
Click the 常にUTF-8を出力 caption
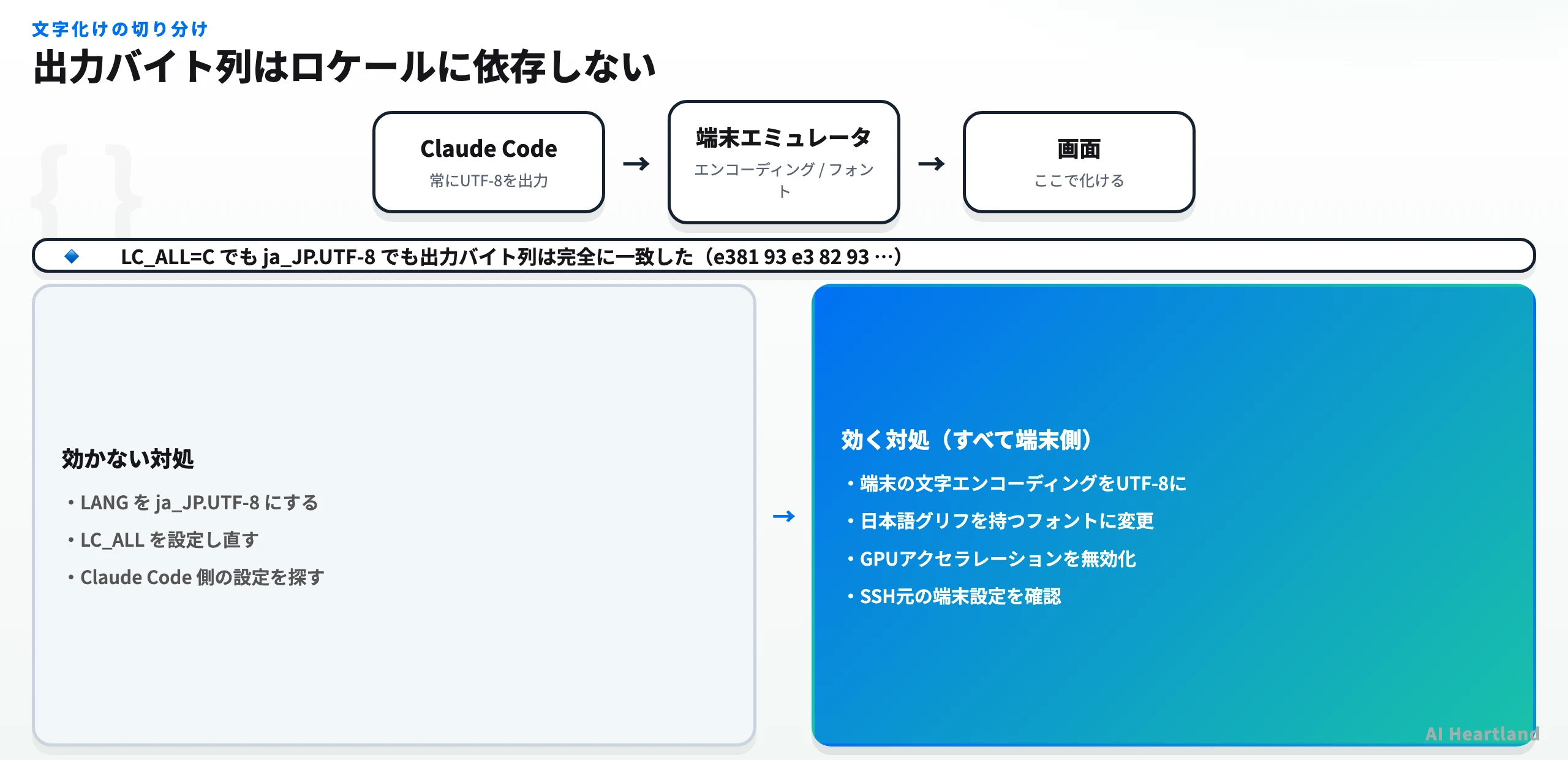click(x=489, y=181)
